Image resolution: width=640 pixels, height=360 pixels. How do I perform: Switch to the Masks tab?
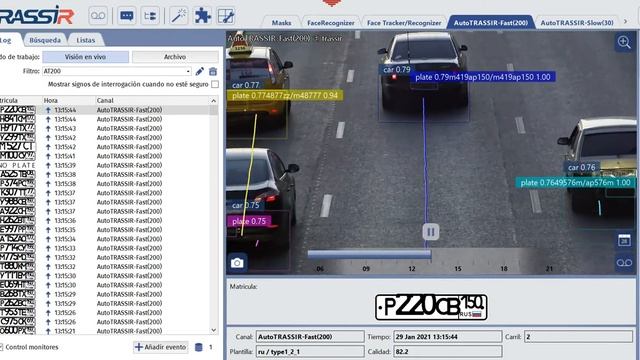point(282,23)
